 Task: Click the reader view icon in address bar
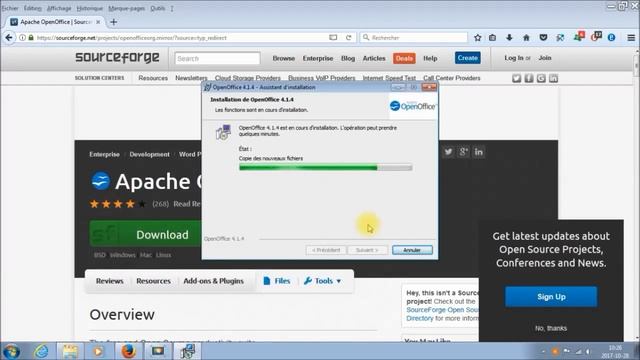333,38
